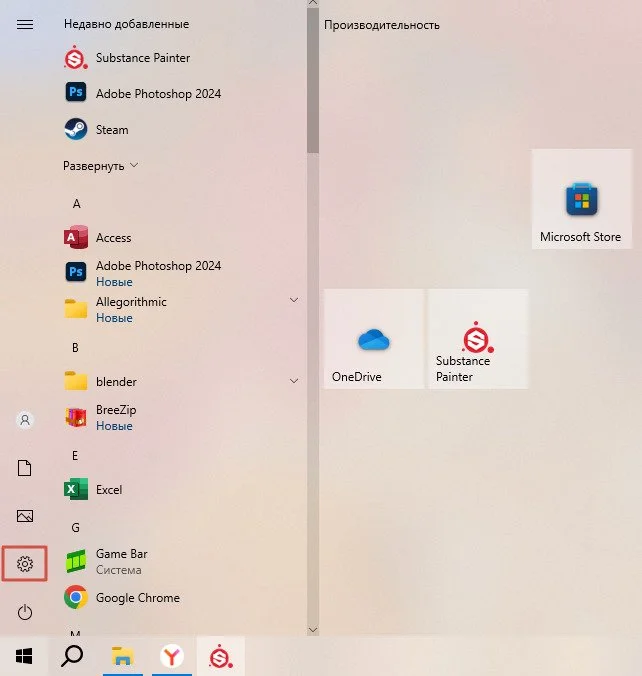642x676 pixels.
Task: Open File Explorer from the taskbar
Action: coord(122,656)
